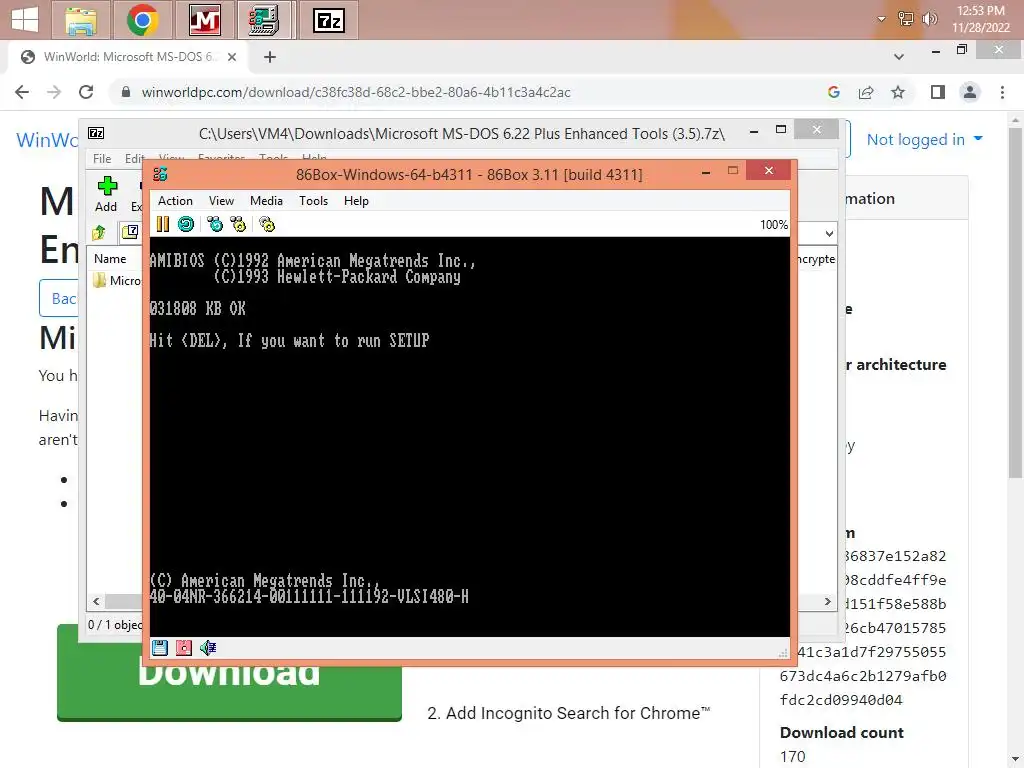Send Ctrl+Alt+Del via 86Box toolbar
Viewport: 1024px width, 768px height.
pos(215,225)
